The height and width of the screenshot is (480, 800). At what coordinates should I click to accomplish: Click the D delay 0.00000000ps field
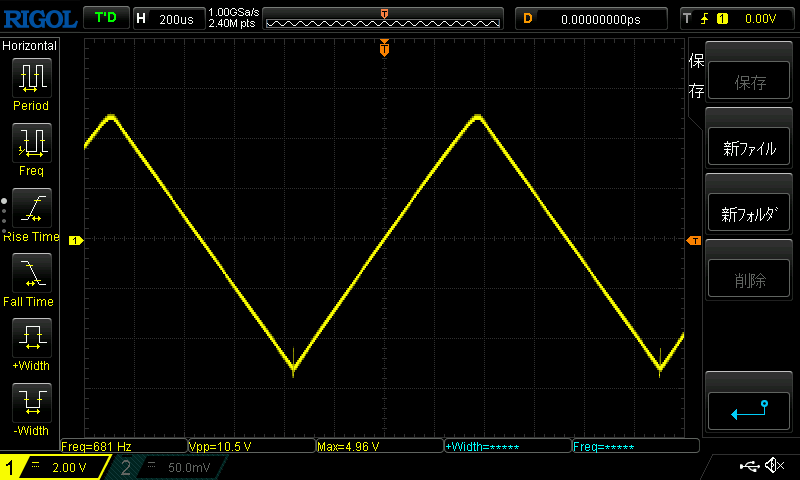[x=591, y=19]
